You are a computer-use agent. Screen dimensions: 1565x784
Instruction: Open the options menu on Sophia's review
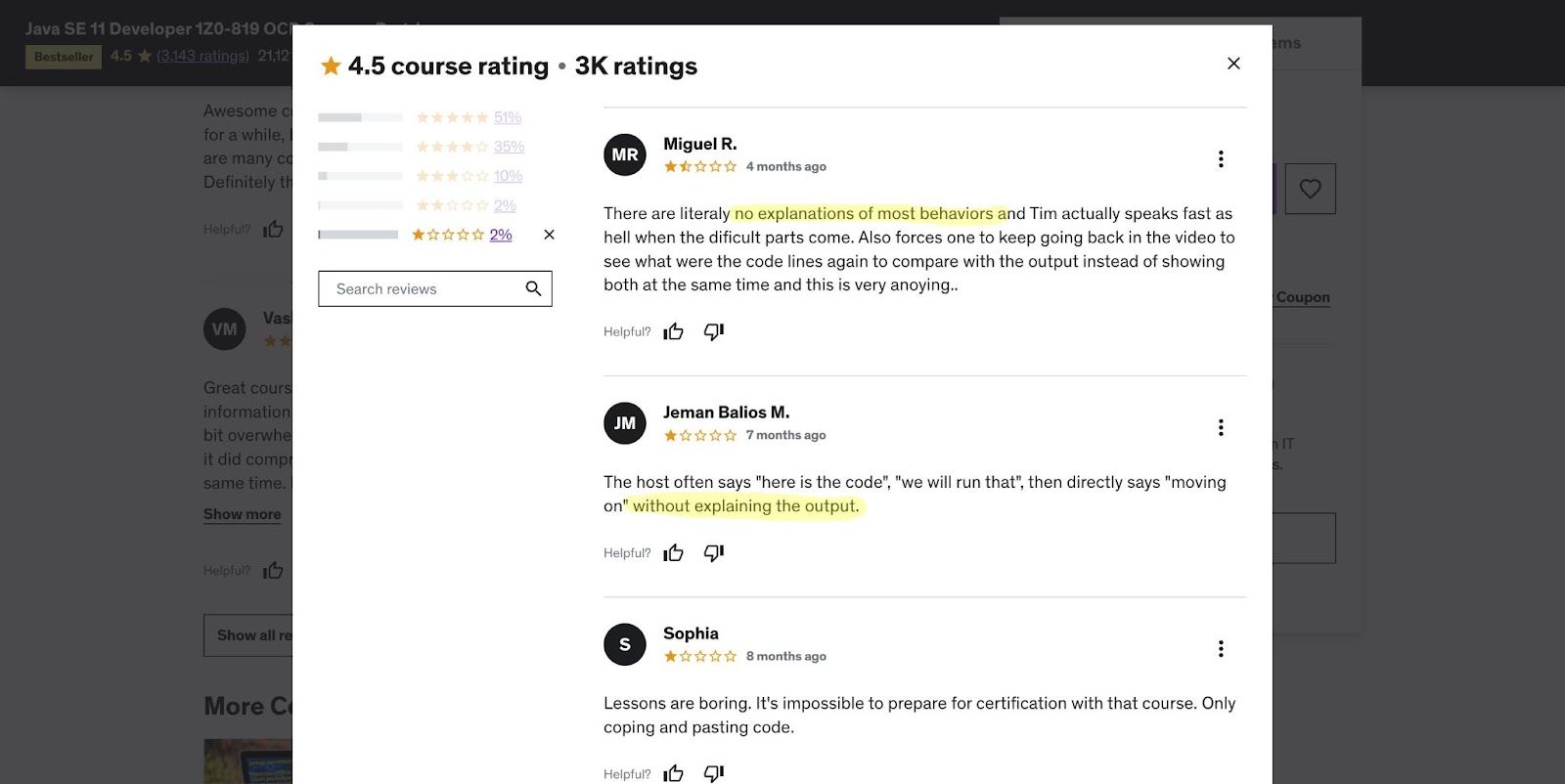(x=1221, y=648)
